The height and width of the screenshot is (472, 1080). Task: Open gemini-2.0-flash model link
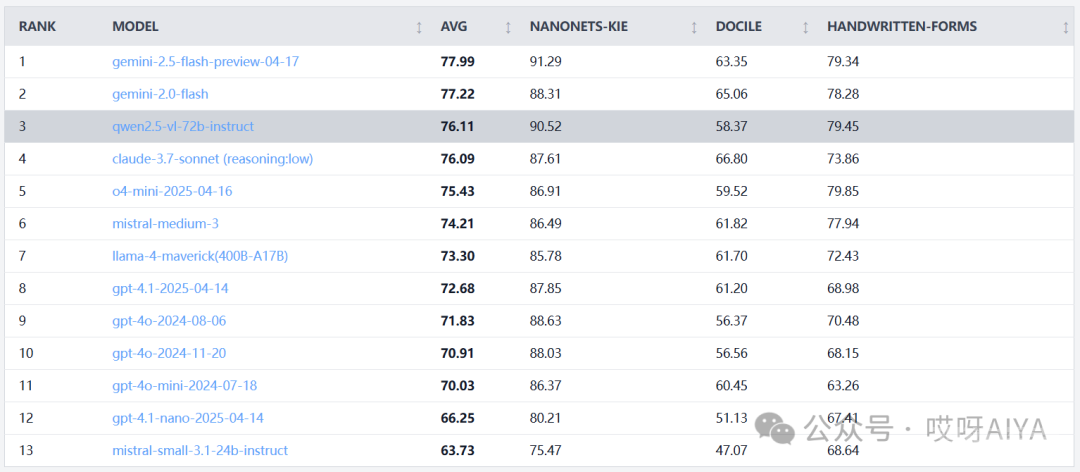(160, 94)
